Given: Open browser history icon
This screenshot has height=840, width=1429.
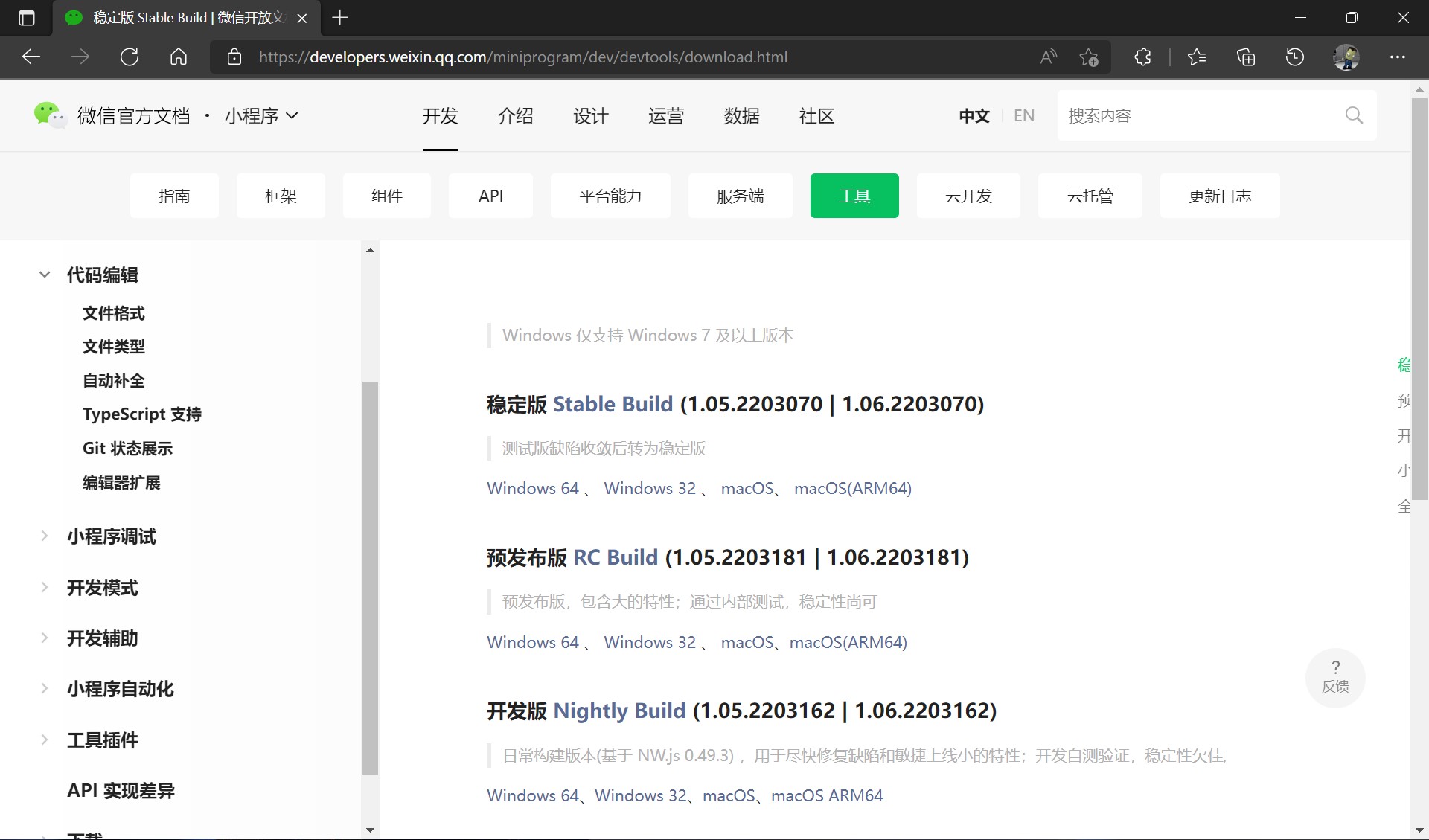Looking at the screenshot, I should [1295, 57].
